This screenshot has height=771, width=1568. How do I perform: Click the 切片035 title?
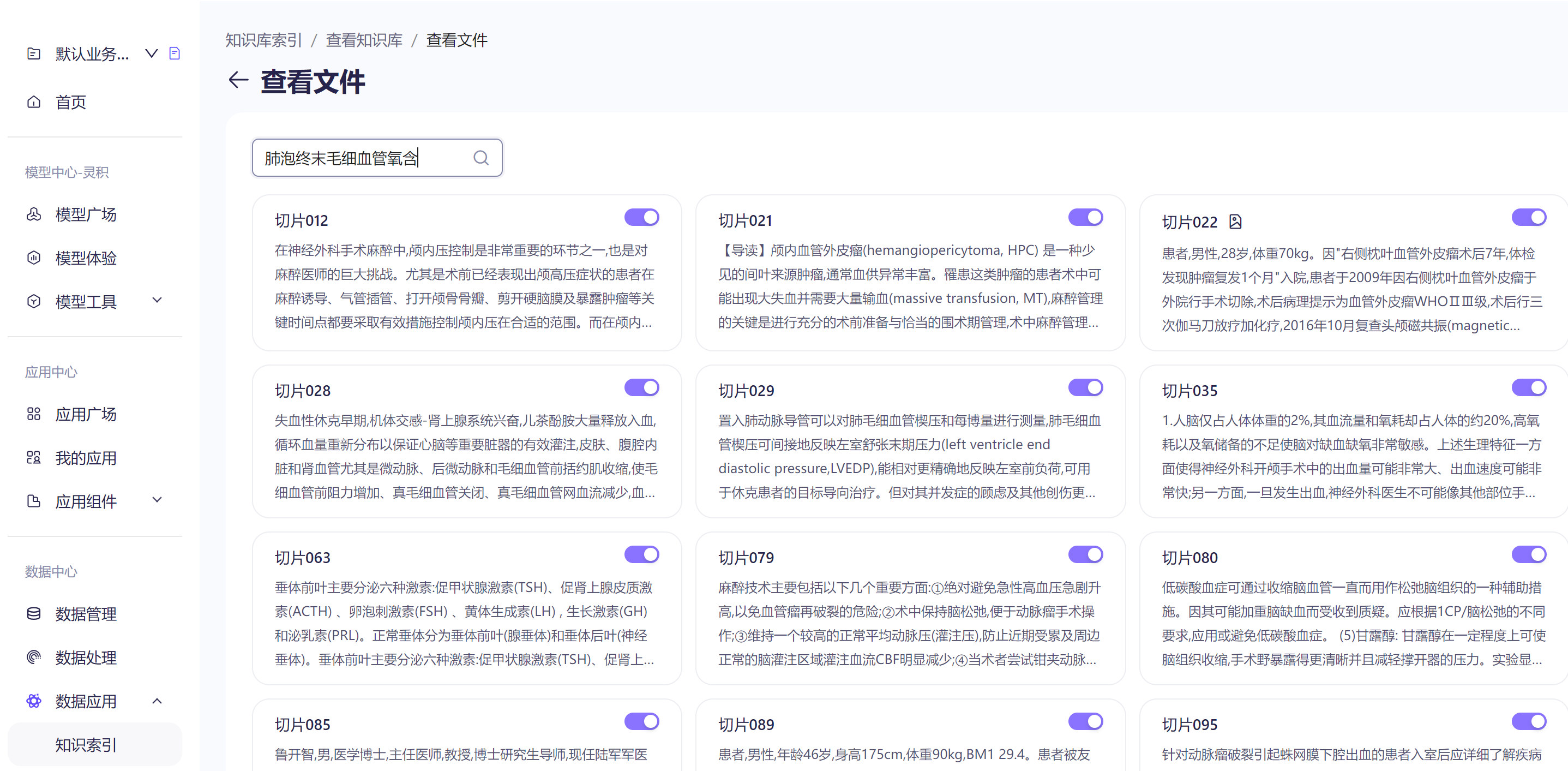(x=1189, y=390)
